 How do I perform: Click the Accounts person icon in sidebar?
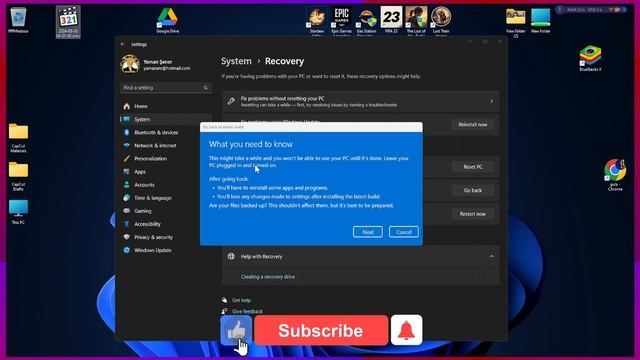(x=127, y=184)
